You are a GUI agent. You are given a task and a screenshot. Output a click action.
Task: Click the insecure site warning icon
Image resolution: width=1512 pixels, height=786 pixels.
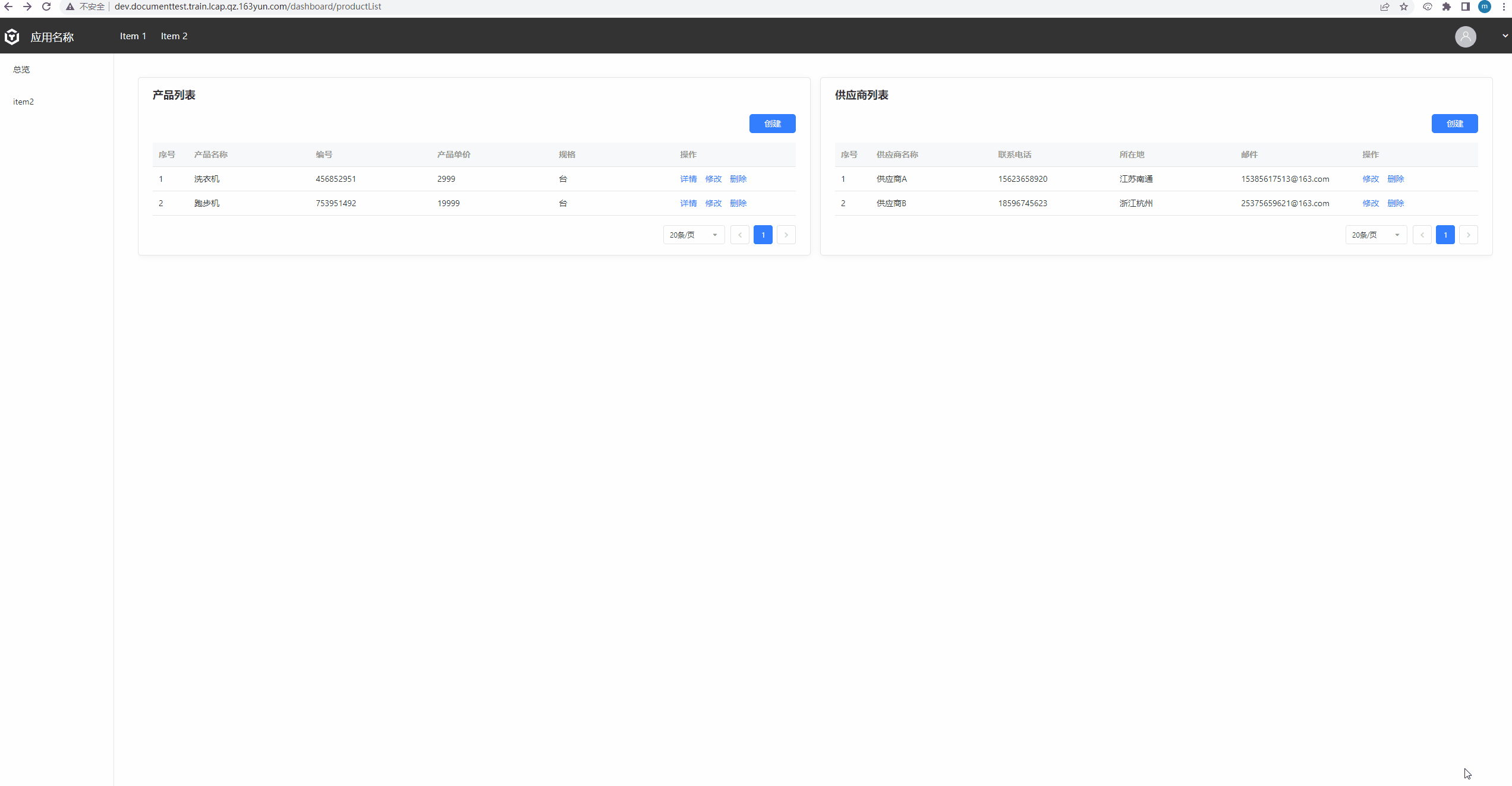coord(70,7)
